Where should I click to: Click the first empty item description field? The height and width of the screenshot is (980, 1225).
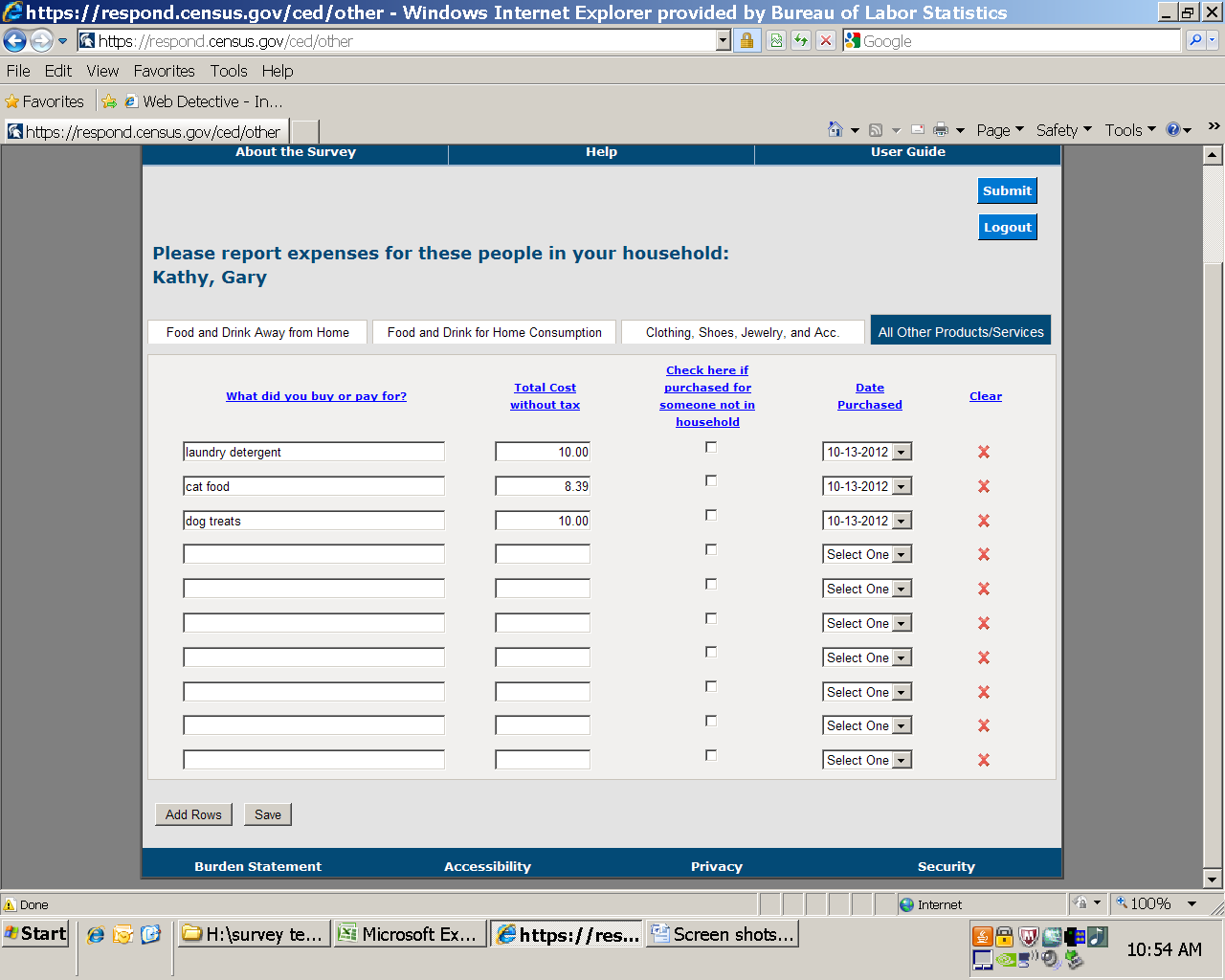[x=314, y=554]
